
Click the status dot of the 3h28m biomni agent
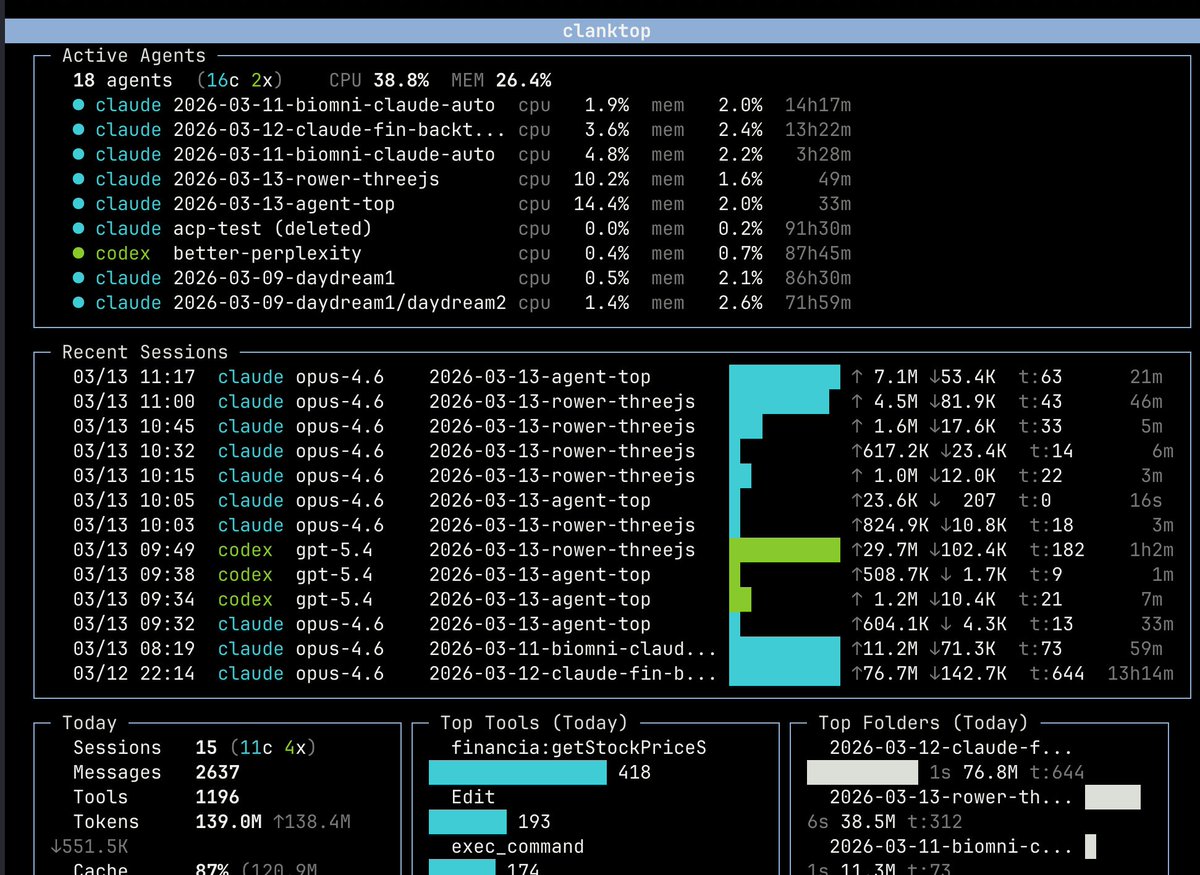[79, 155]
